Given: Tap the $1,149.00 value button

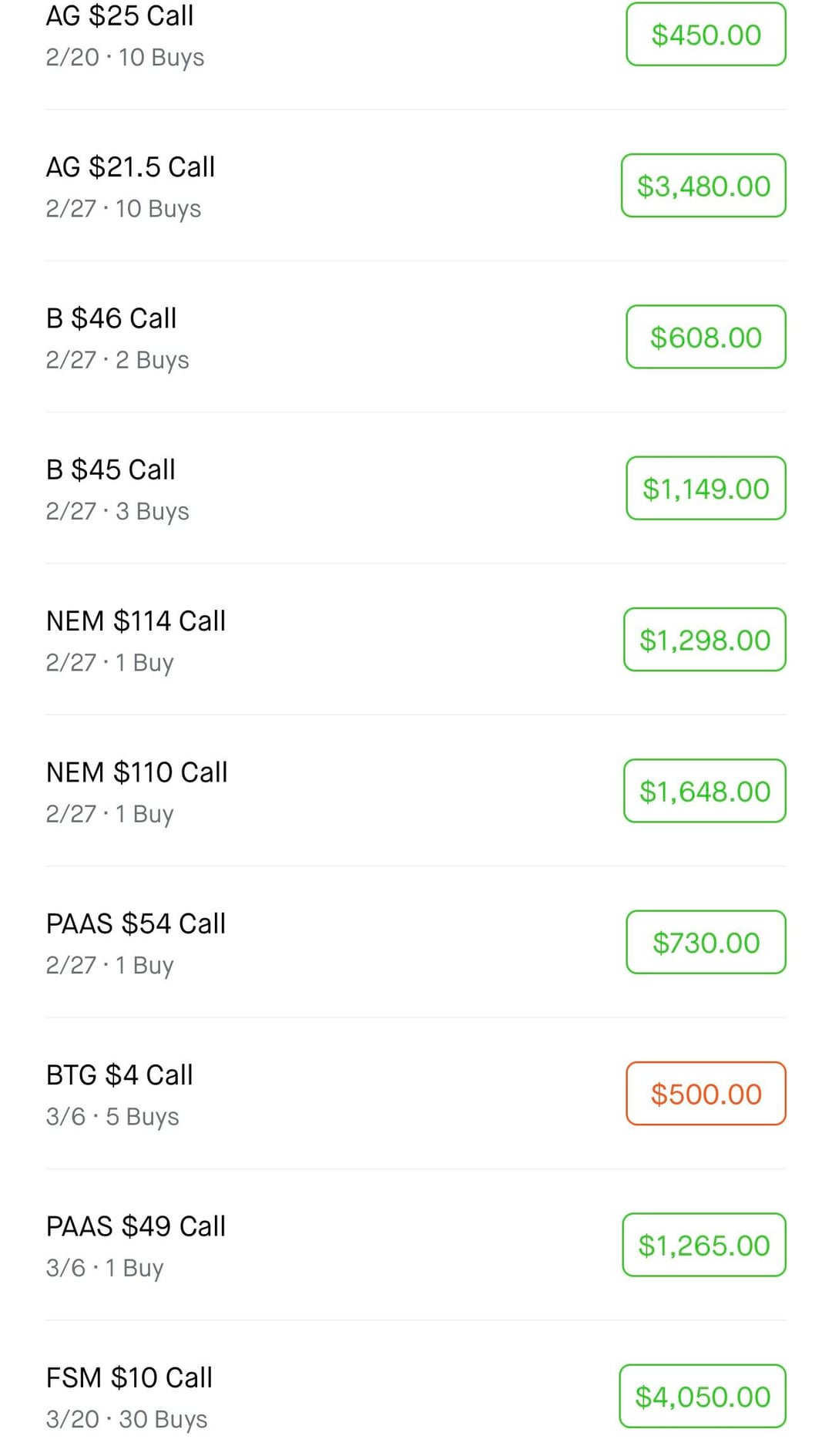Looking at the screenshot, I should tap(706, 489).
